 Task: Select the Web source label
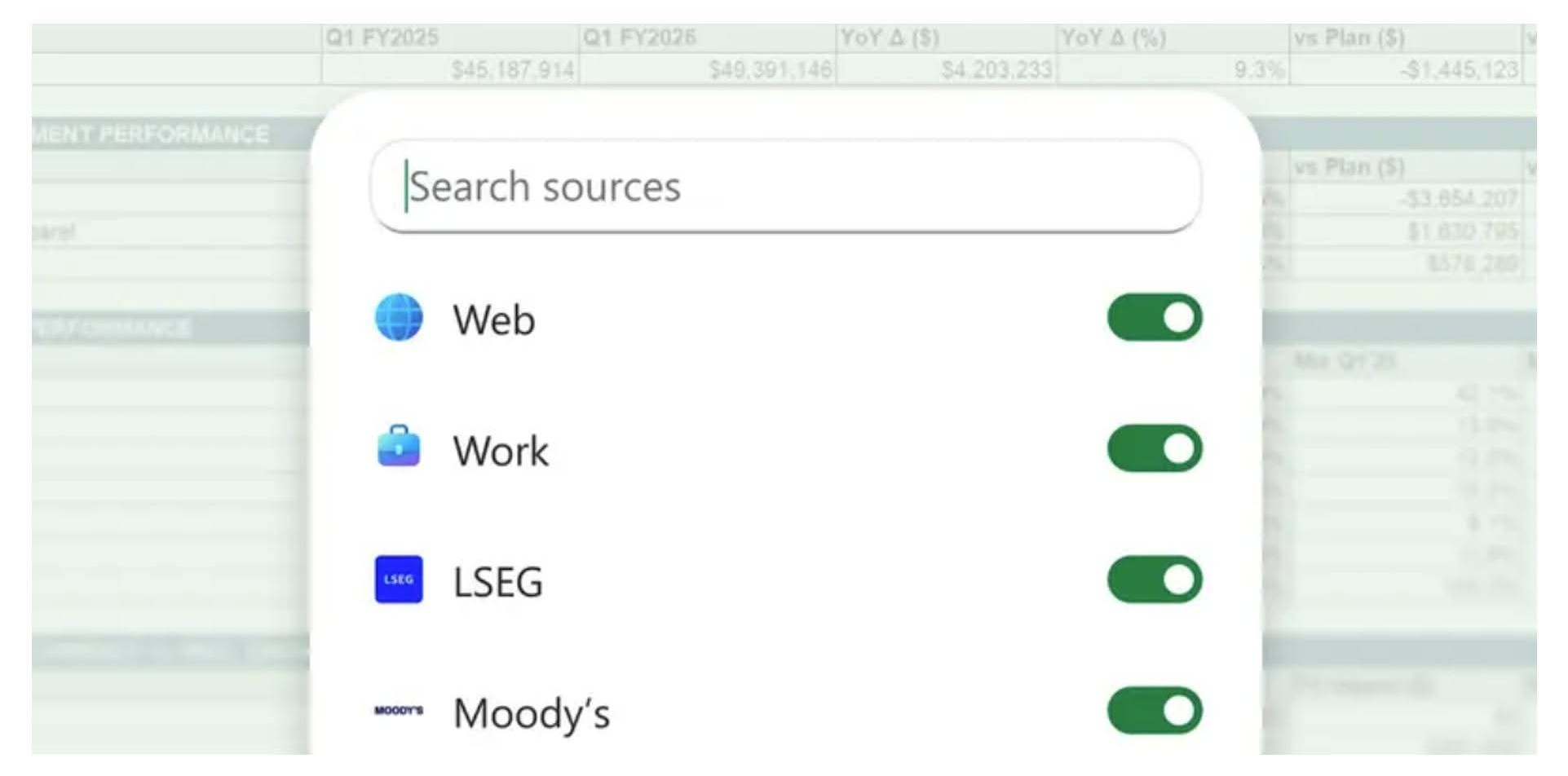[494, 320]
